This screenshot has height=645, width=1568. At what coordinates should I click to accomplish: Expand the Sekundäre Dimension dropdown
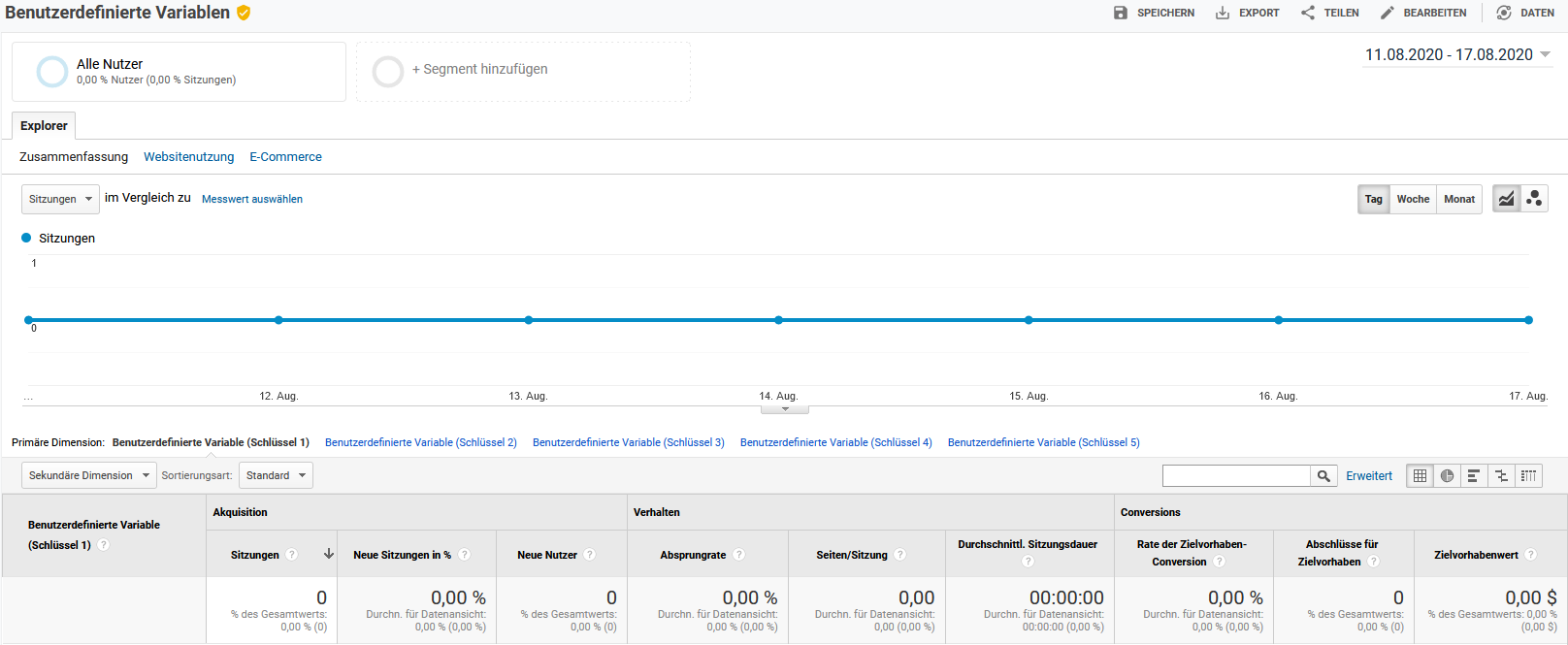[88, 475]
